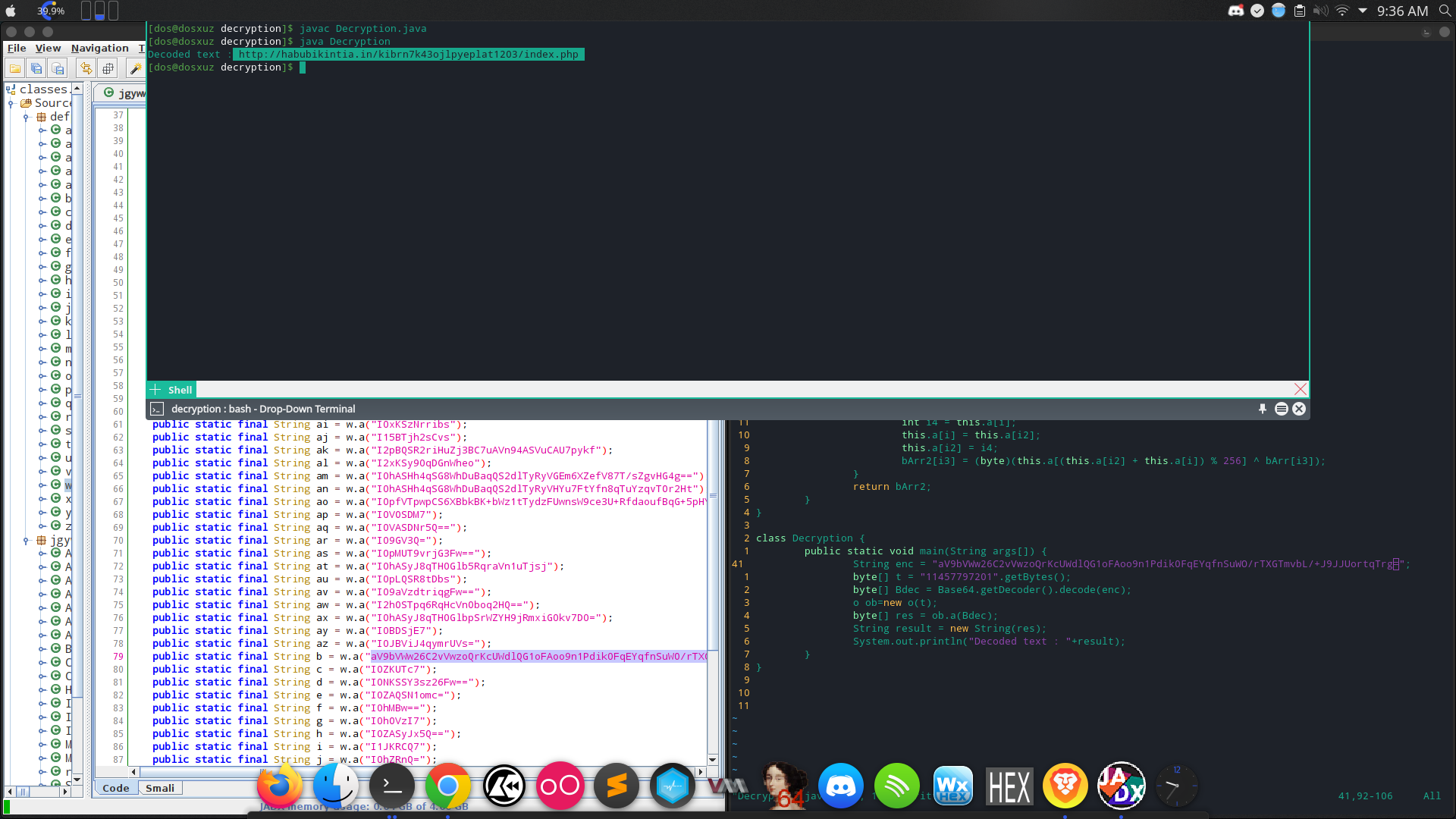Click the export database save toolbar icon
1456x819 pixels.
[58, 69]
